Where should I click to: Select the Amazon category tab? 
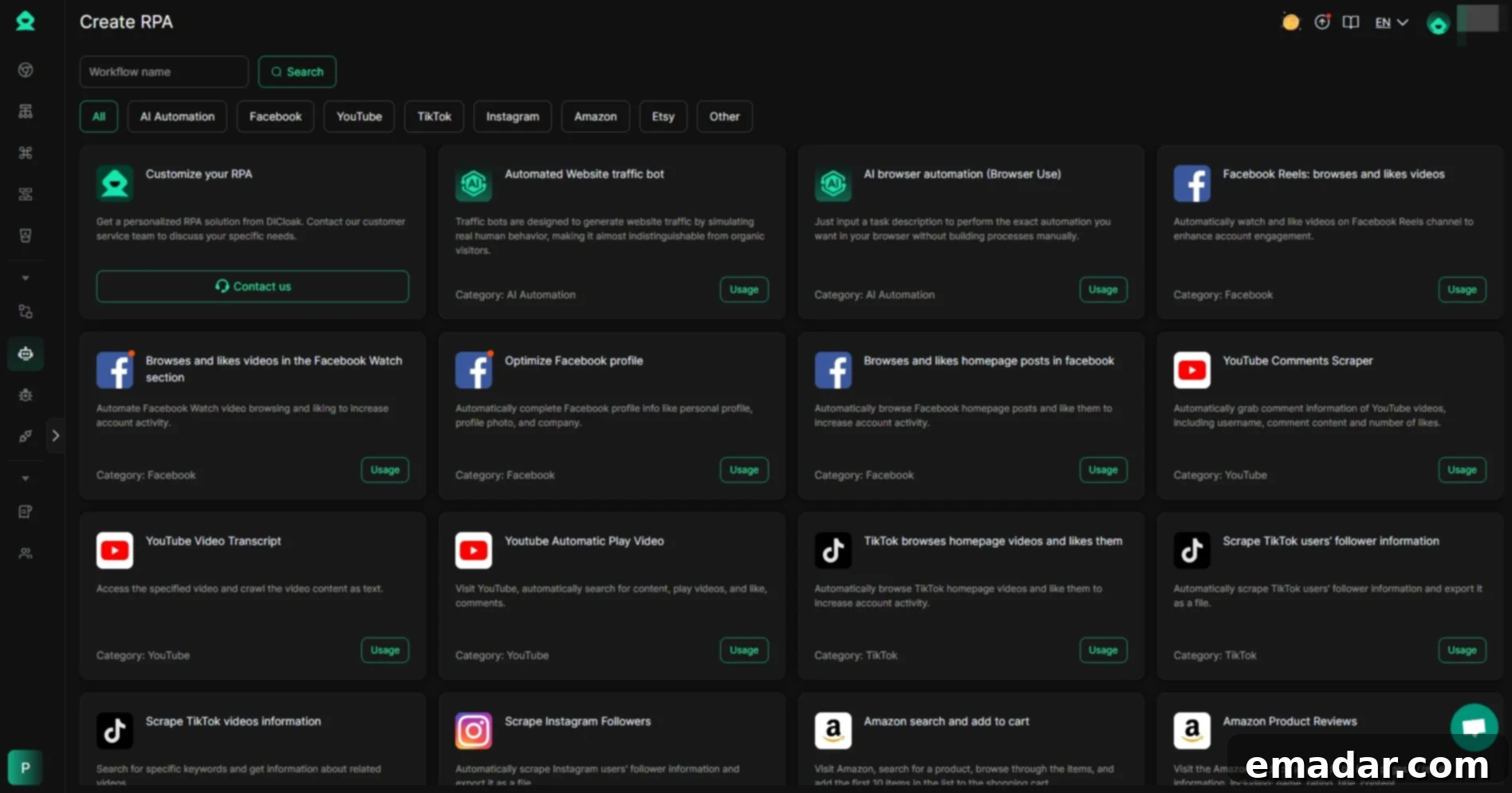[x=595, y=116]
